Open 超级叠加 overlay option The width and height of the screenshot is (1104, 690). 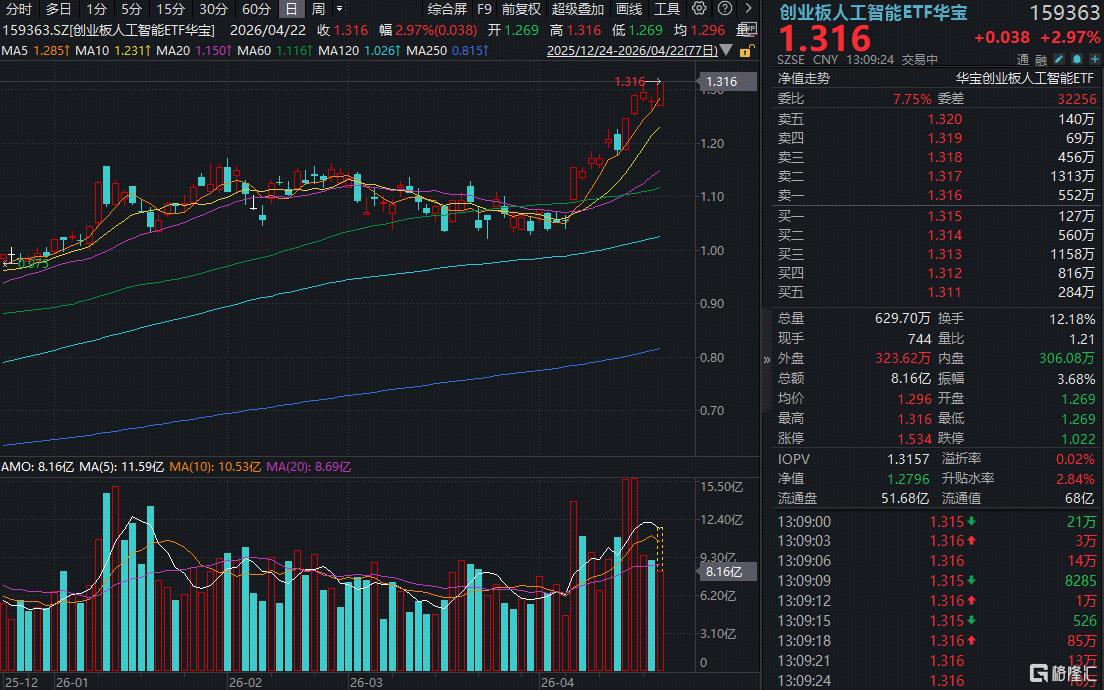[x=578, y=9]
